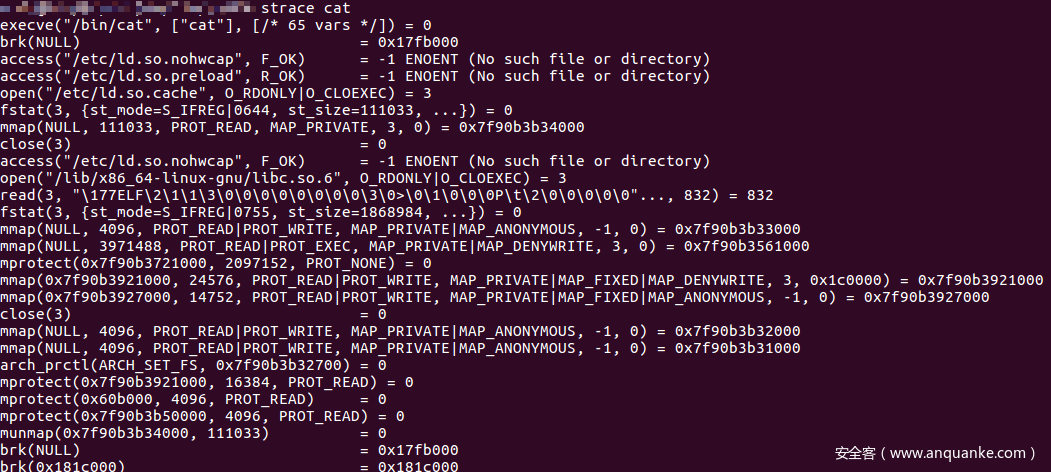Click the munmap 0x7f90b3b34000 line
The width and height of the screenshot is (1051, 472).
193,433
